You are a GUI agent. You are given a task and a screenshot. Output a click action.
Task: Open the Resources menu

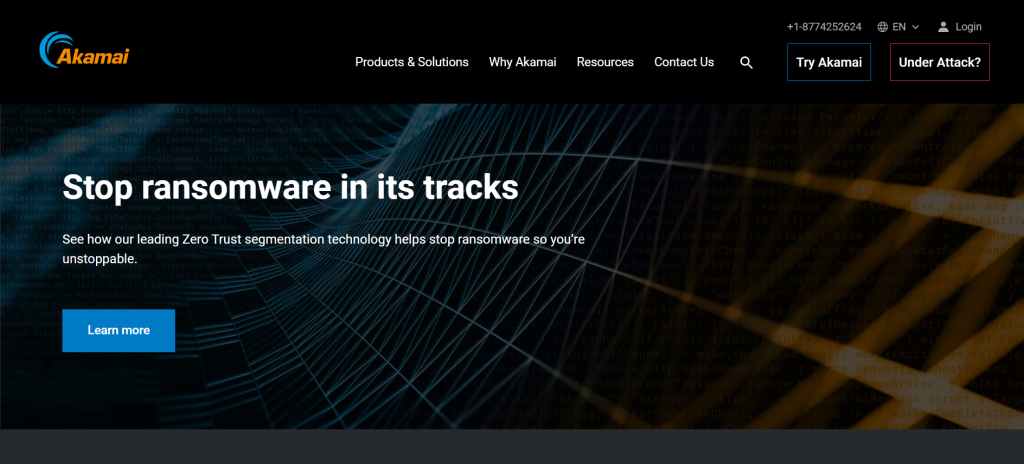click(605, 62)
